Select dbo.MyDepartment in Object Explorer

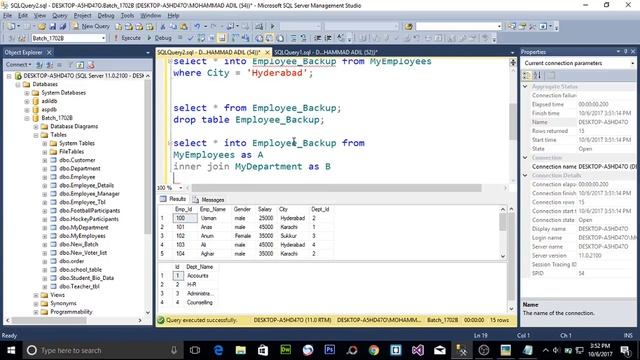click(x=84, y=227)
